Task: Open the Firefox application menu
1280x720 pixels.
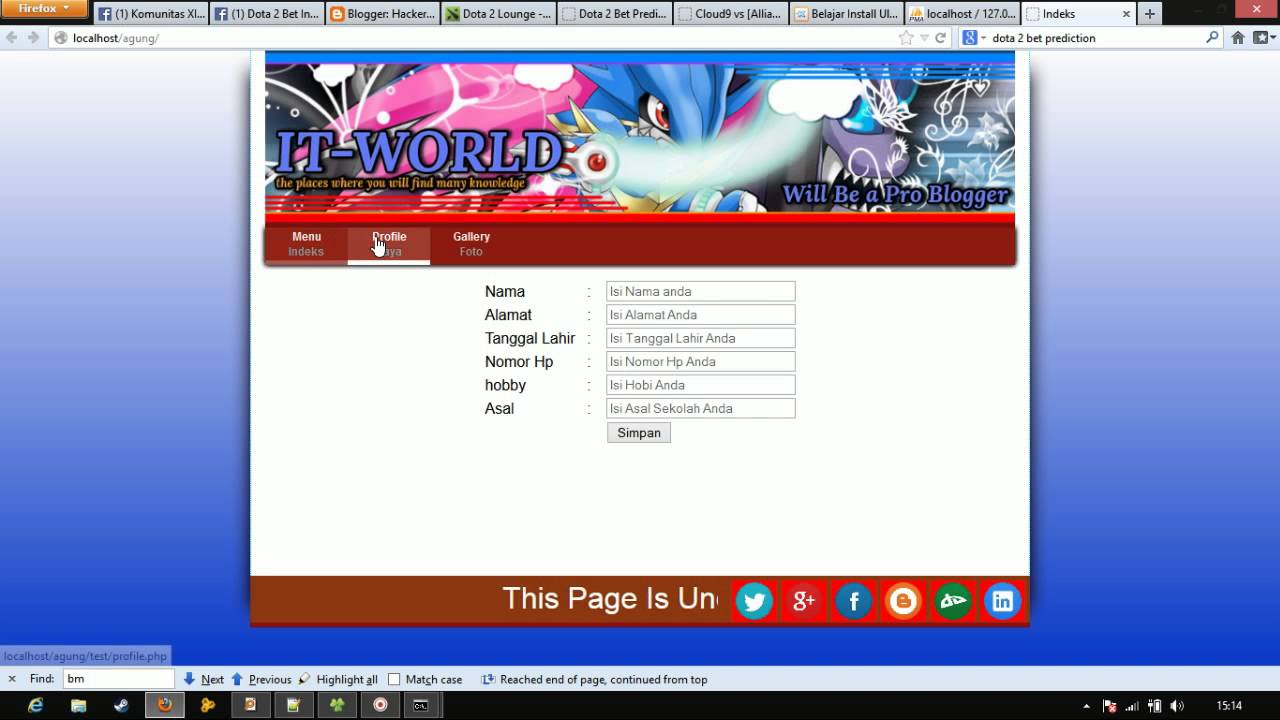Action: click(43, 9)
